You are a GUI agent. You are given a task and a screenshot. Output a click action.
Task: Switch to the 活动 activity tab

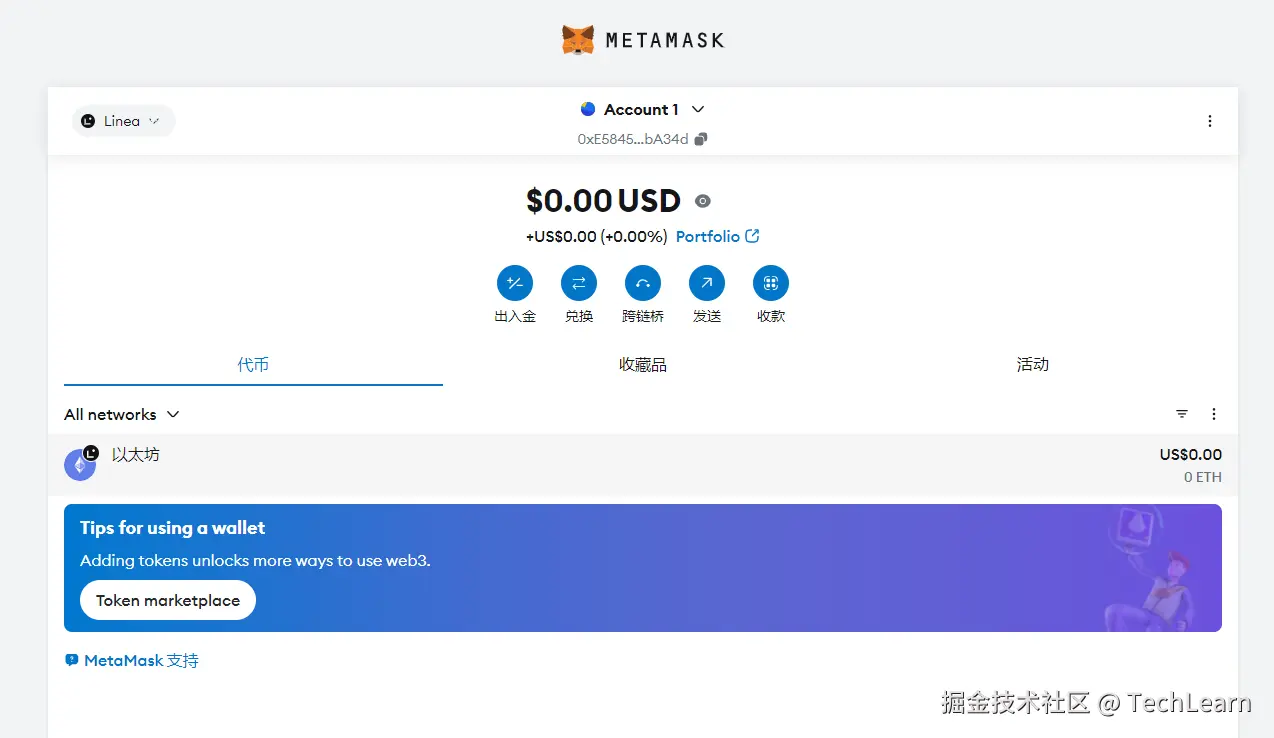1032,365
